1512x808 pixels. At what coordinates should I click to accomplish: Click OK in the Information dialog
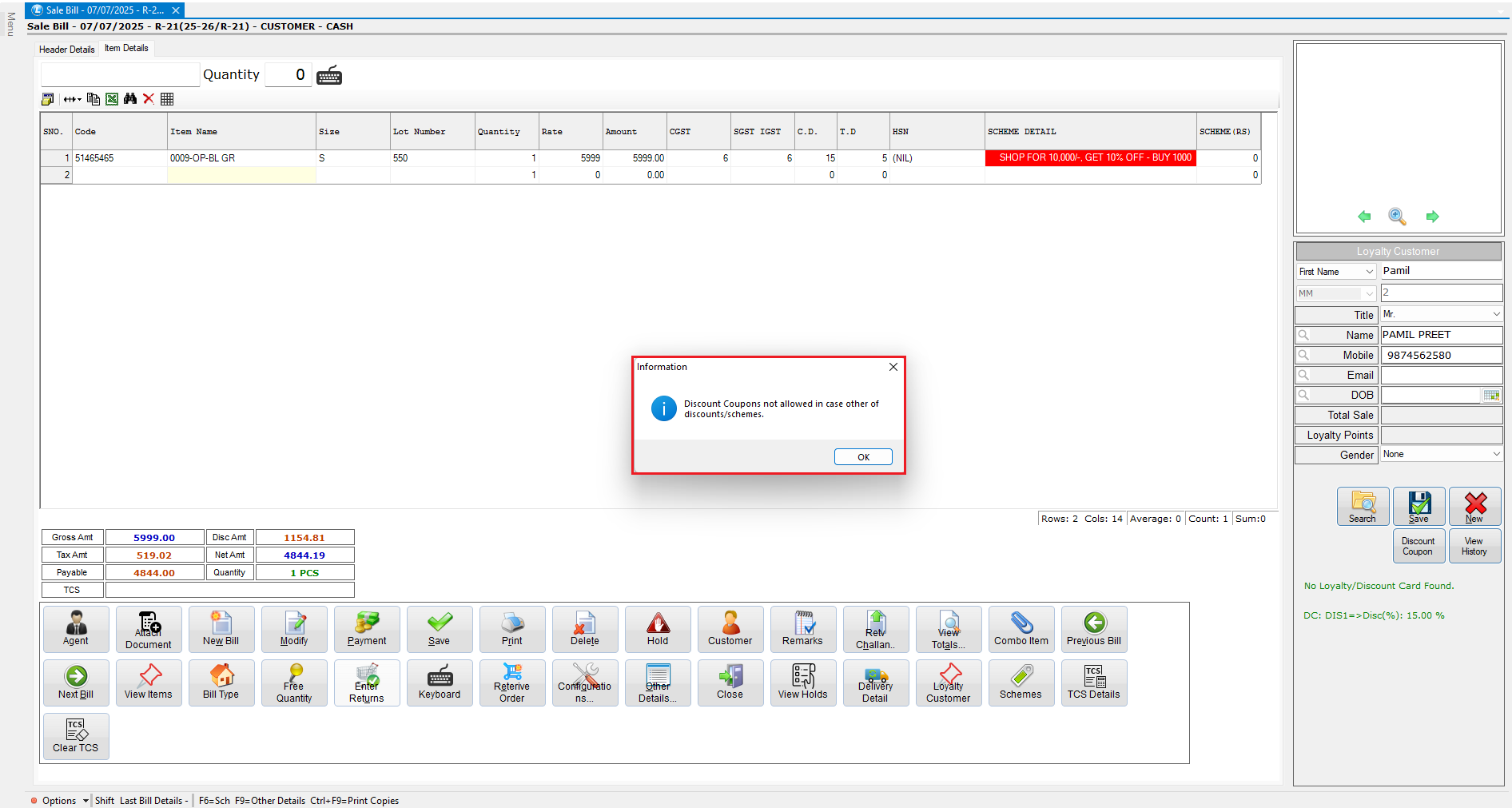pos(863,457)
